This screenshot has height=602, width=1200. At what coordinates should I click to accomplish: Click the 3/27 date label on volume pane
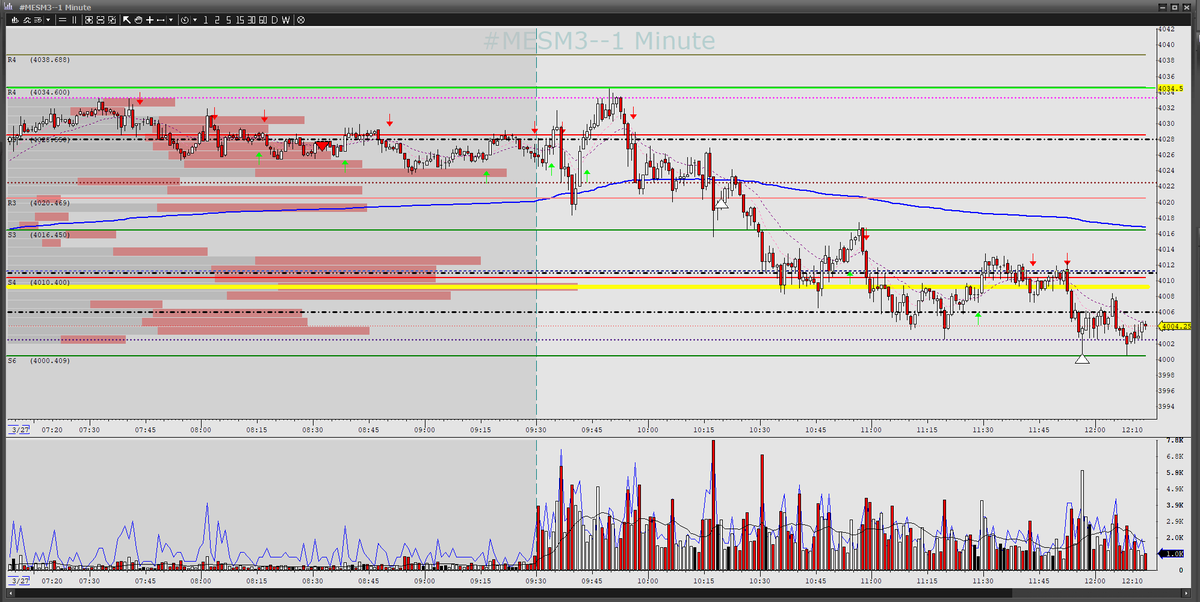[18, 580]
